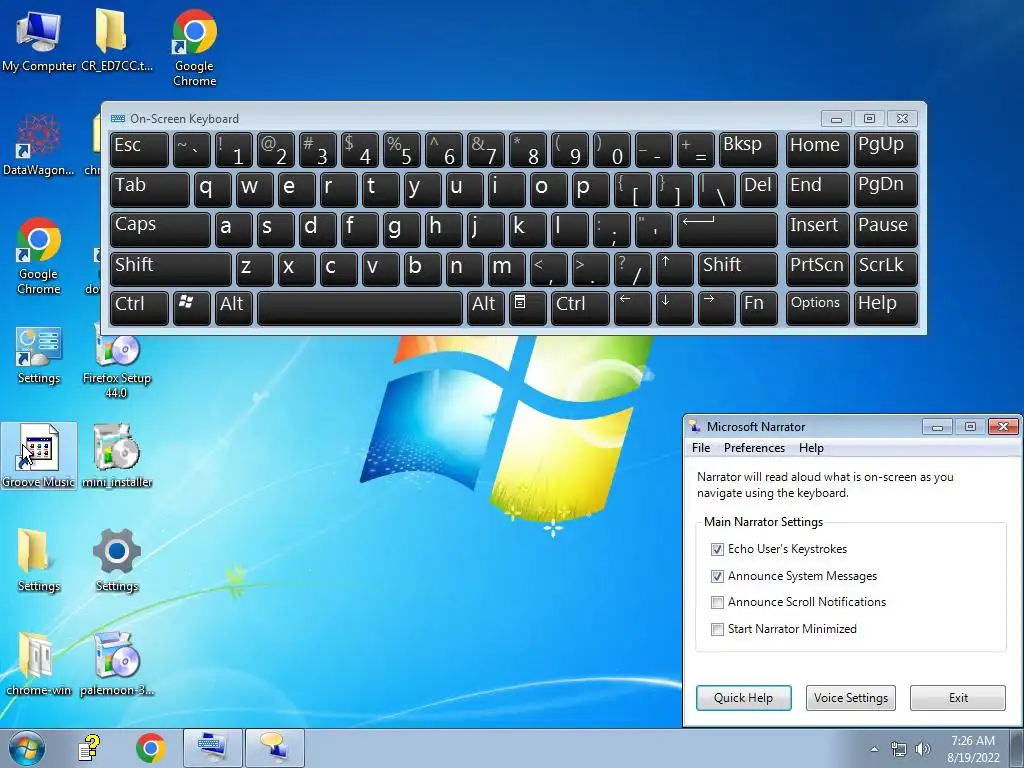Open Google Chrome shortcut beside CR_ED7CC folder
The image size is (1024, 768).
pyautogui.click(x=194, y=48)
